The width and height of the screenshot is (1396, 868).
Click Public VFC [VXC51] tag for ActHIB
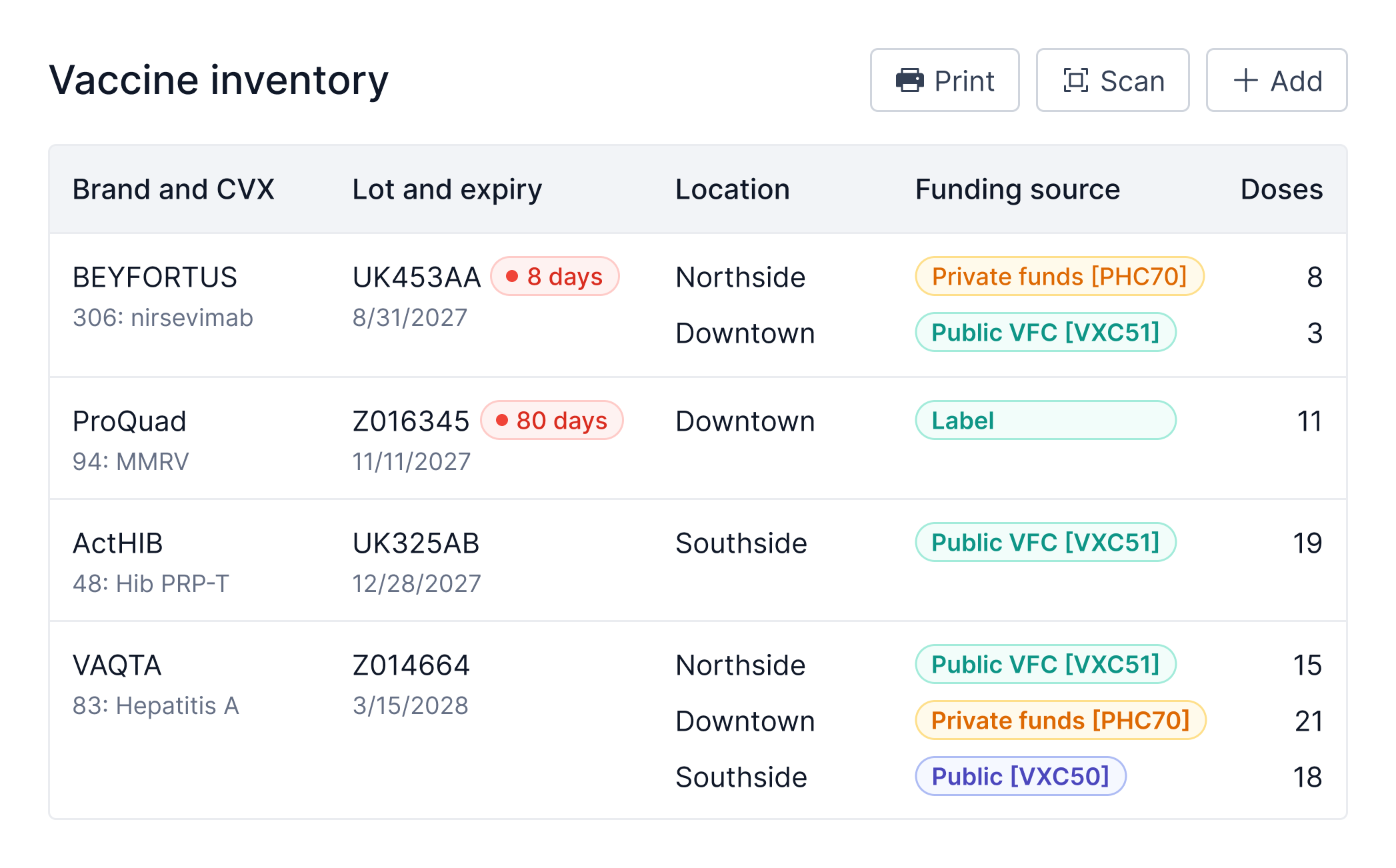coord(1045,543)
